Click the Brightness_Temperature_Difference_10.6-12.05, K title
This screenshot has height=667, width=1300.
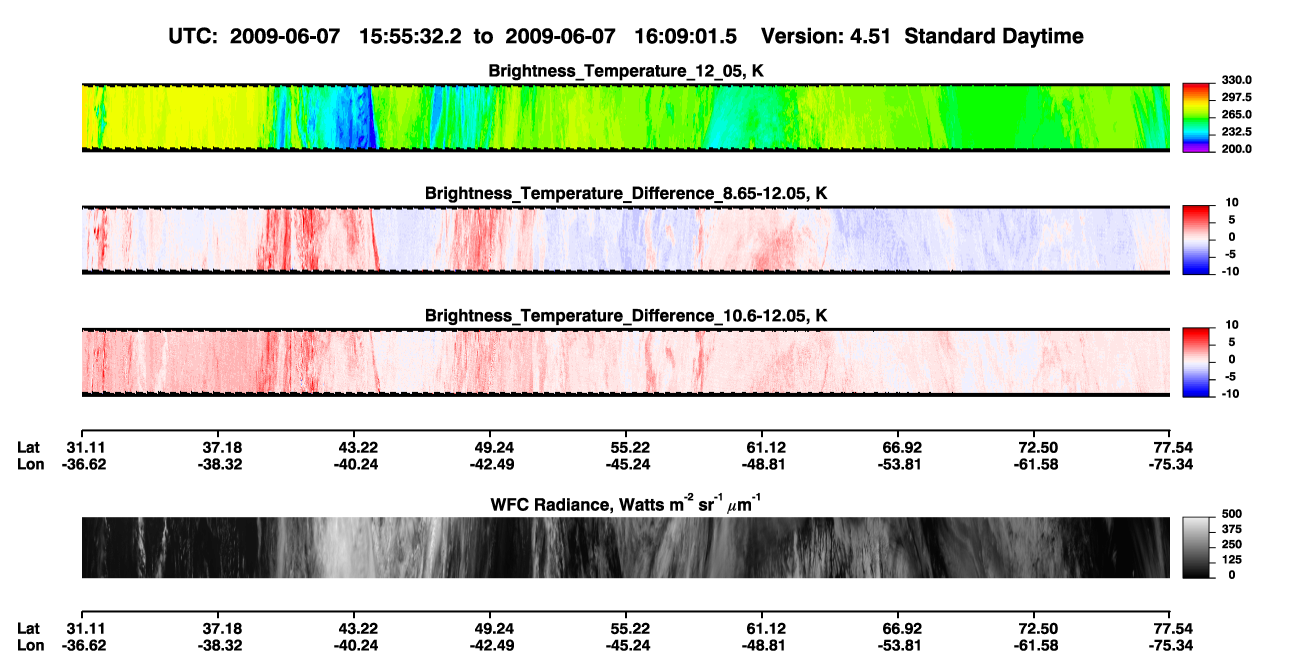click(626, 316)
